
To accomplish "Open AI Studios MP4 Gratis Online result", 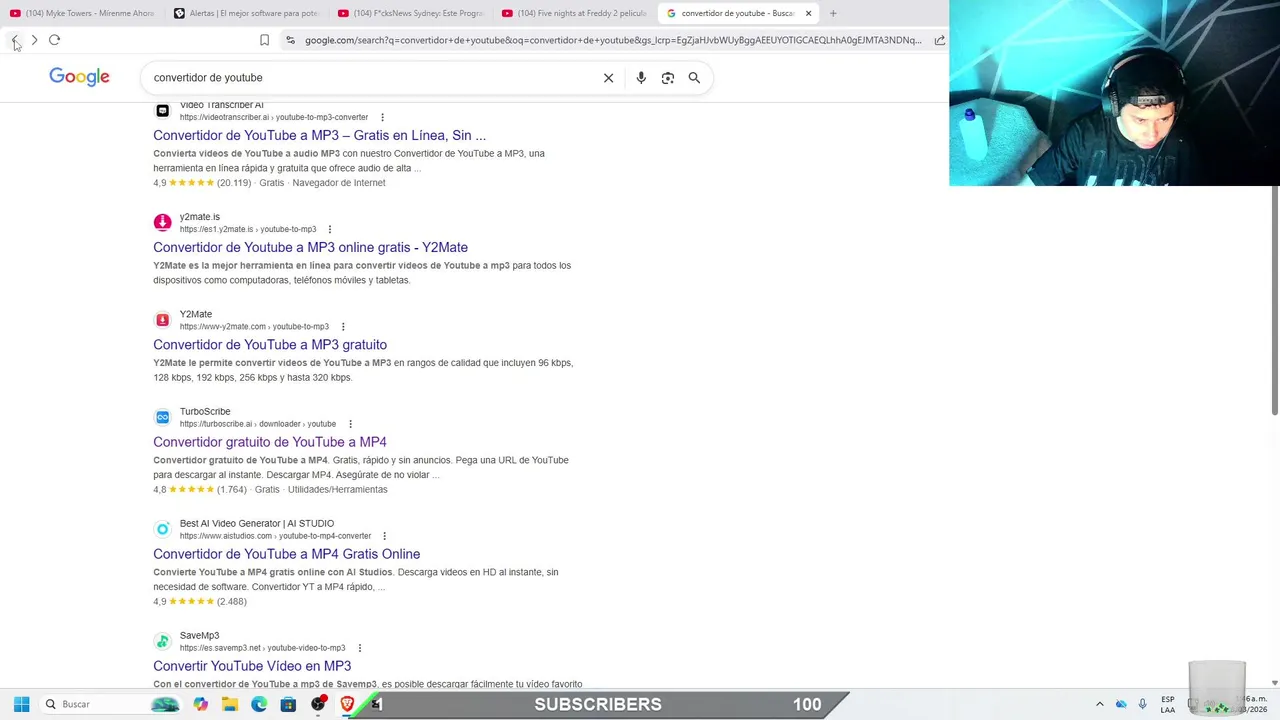I will pos(286,554).
